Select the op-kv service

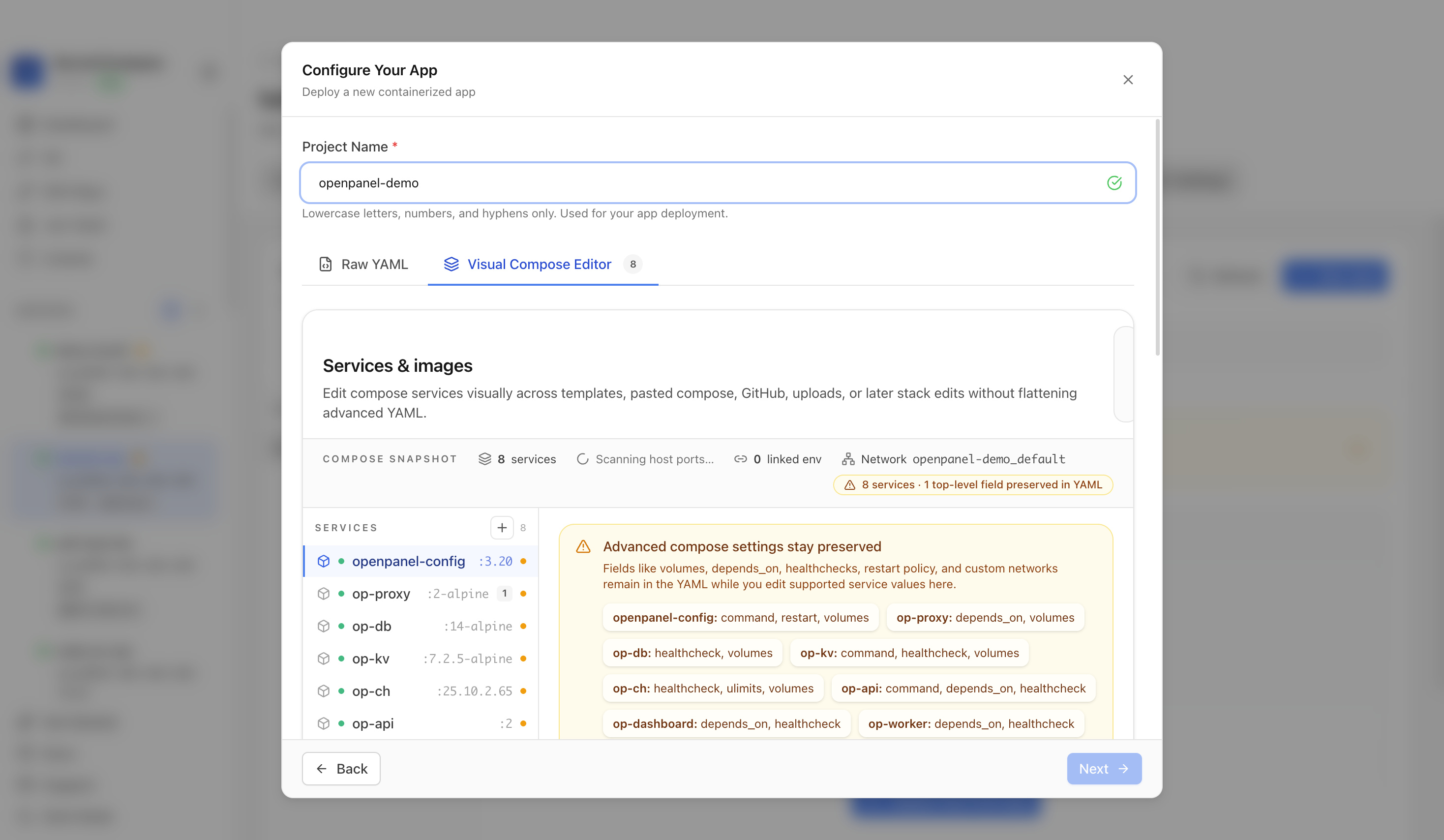click(x=421, y=659)
